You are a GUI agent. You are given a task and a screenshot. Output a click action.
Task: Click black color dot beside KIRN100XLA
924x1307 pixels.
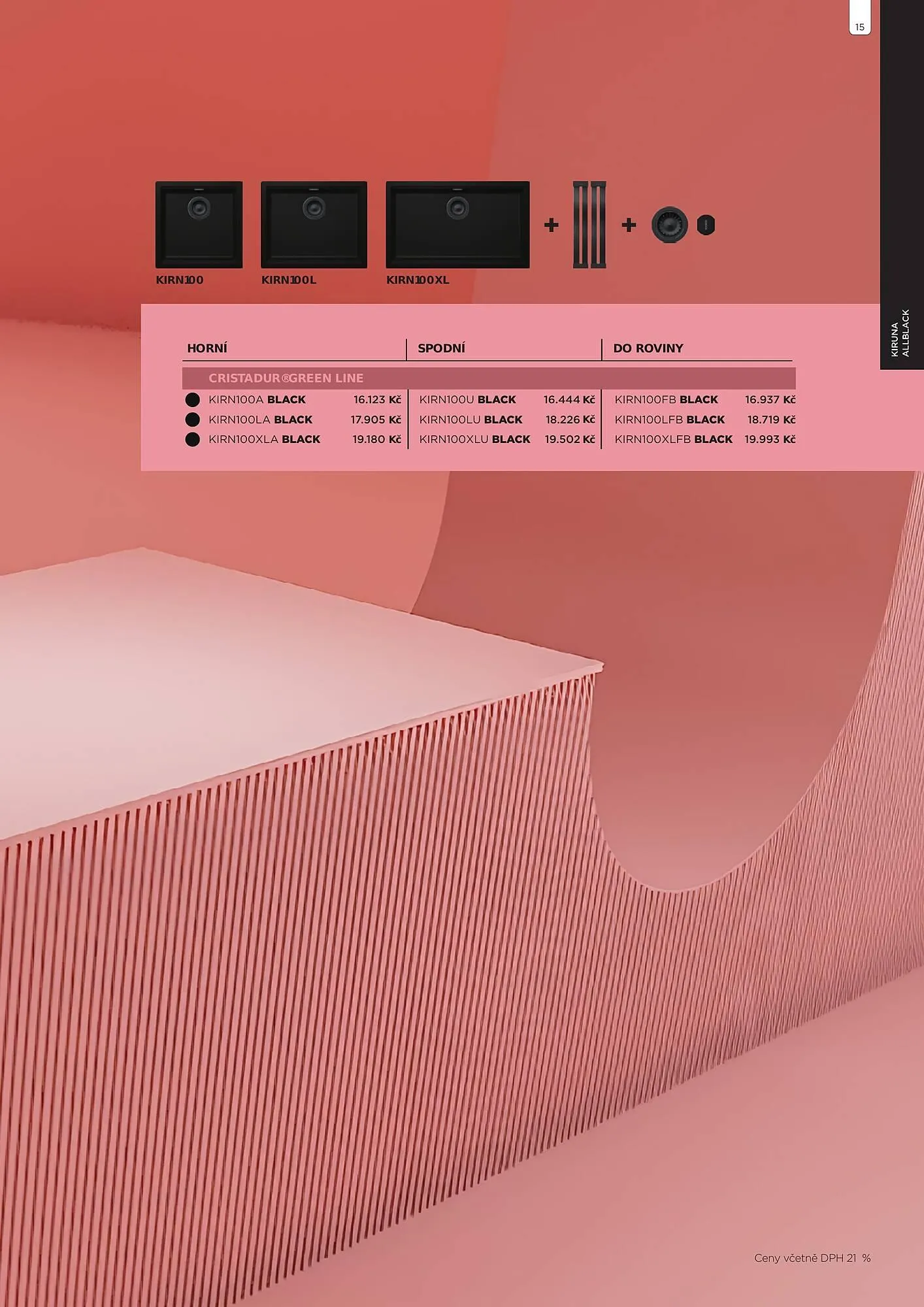click(x=192, y=439)
